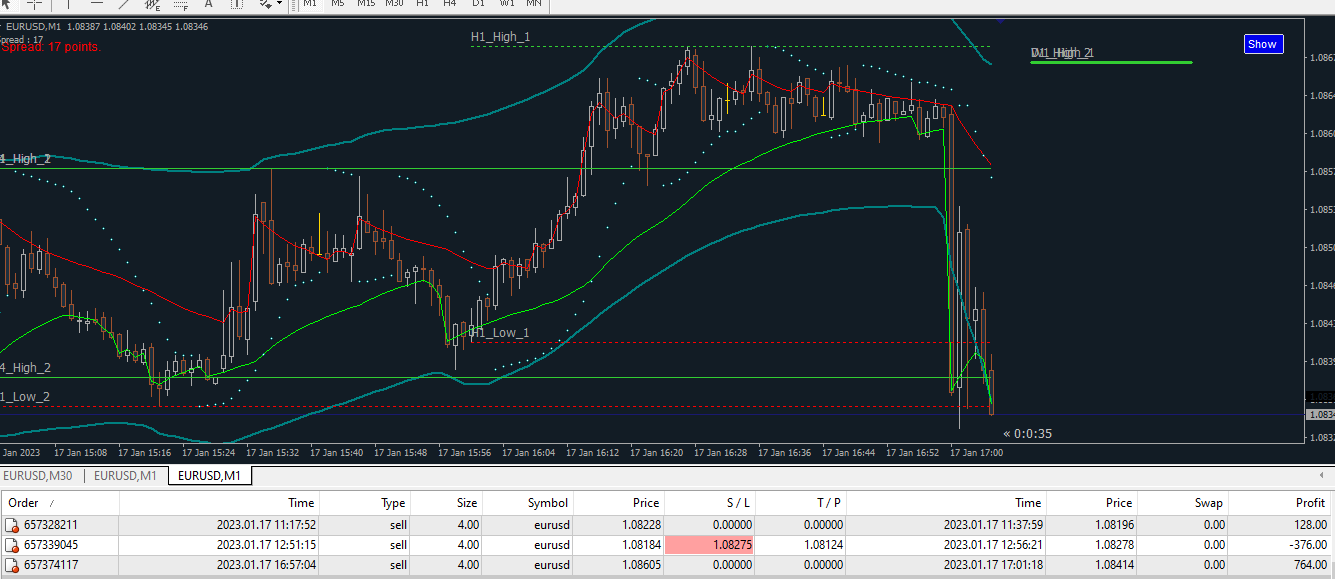Click close time 2023.01.17 17:01:18
1335x579 pixels.
coord(994,565)
